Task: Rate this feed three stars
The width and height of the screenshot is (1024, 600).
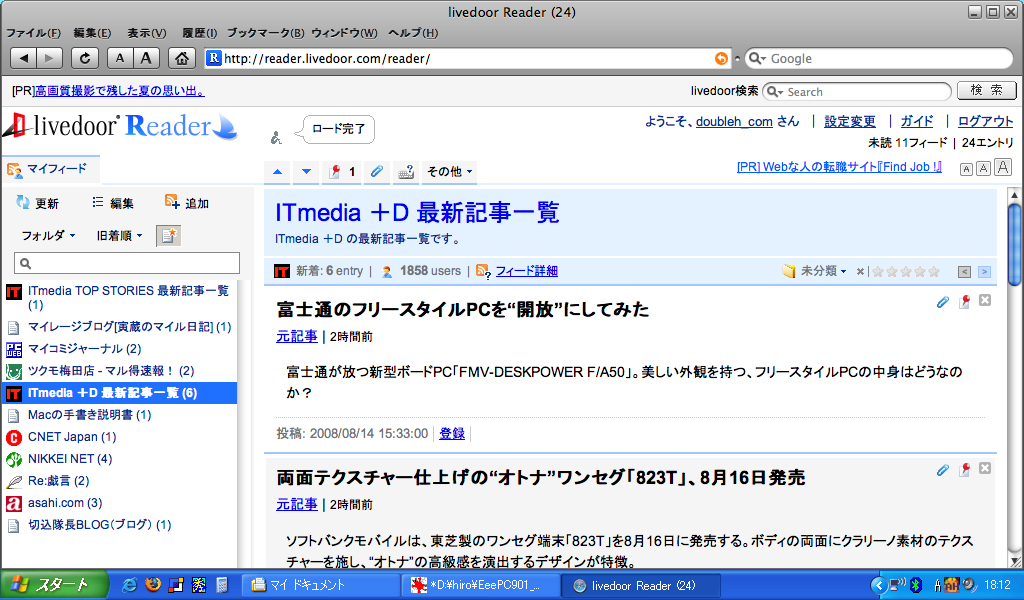Action: tap(906, 272)
